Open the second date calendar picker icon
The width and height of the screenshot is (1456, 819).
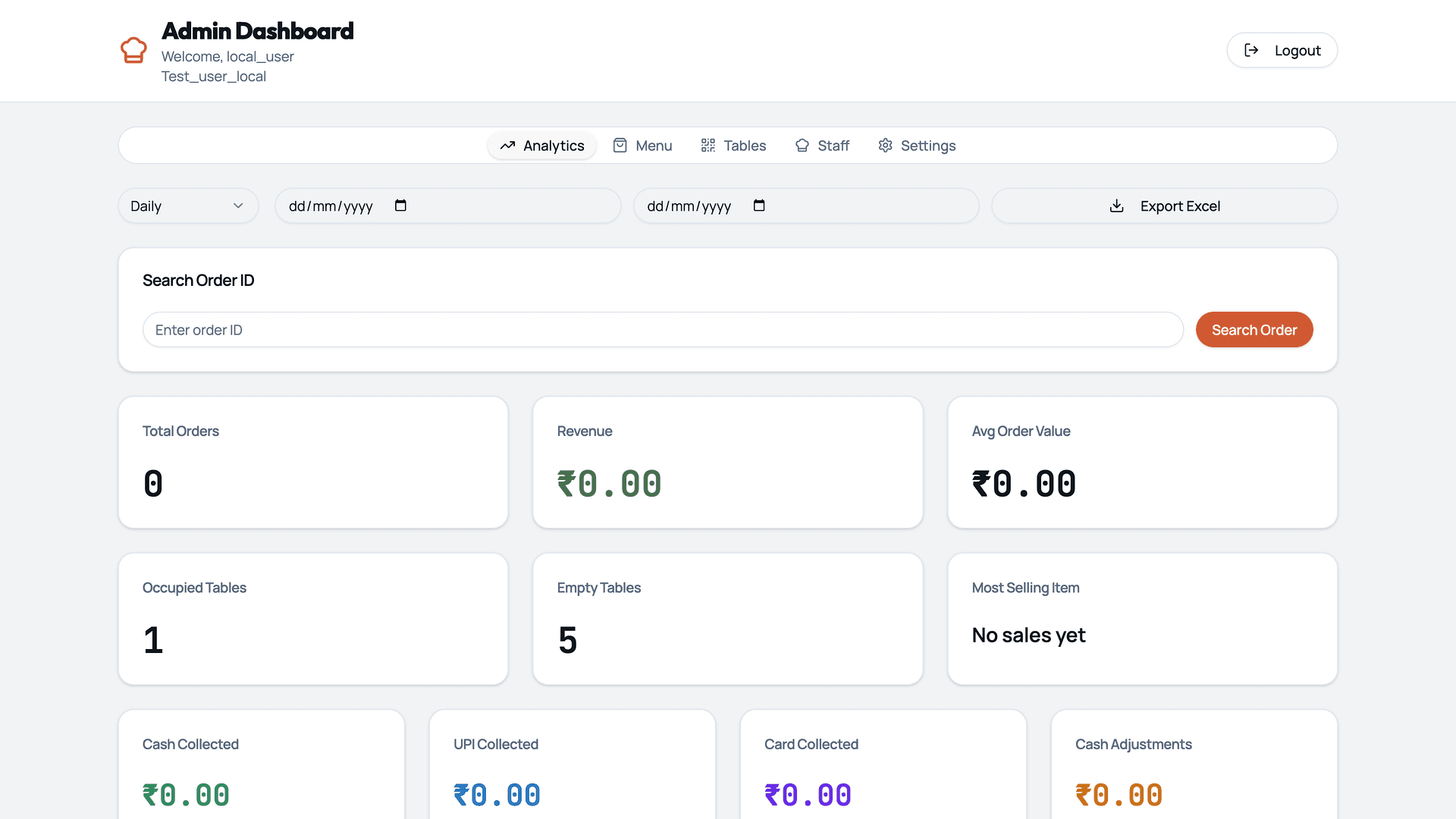pyautogui.click(x=759, y=206)
